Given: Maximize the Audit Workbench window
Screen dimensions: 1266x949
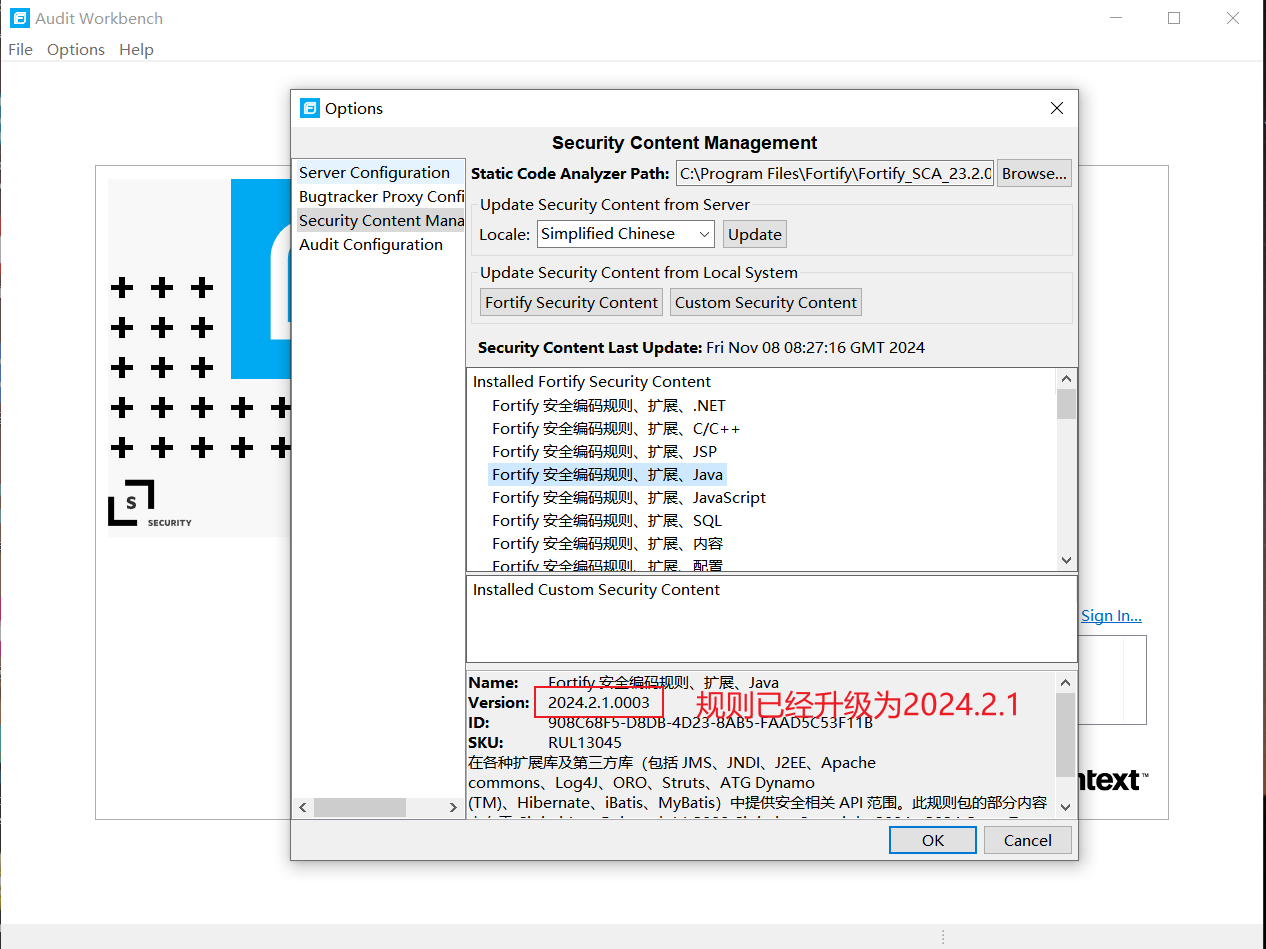Looking at the screenshot, I should click(1174, 18).
